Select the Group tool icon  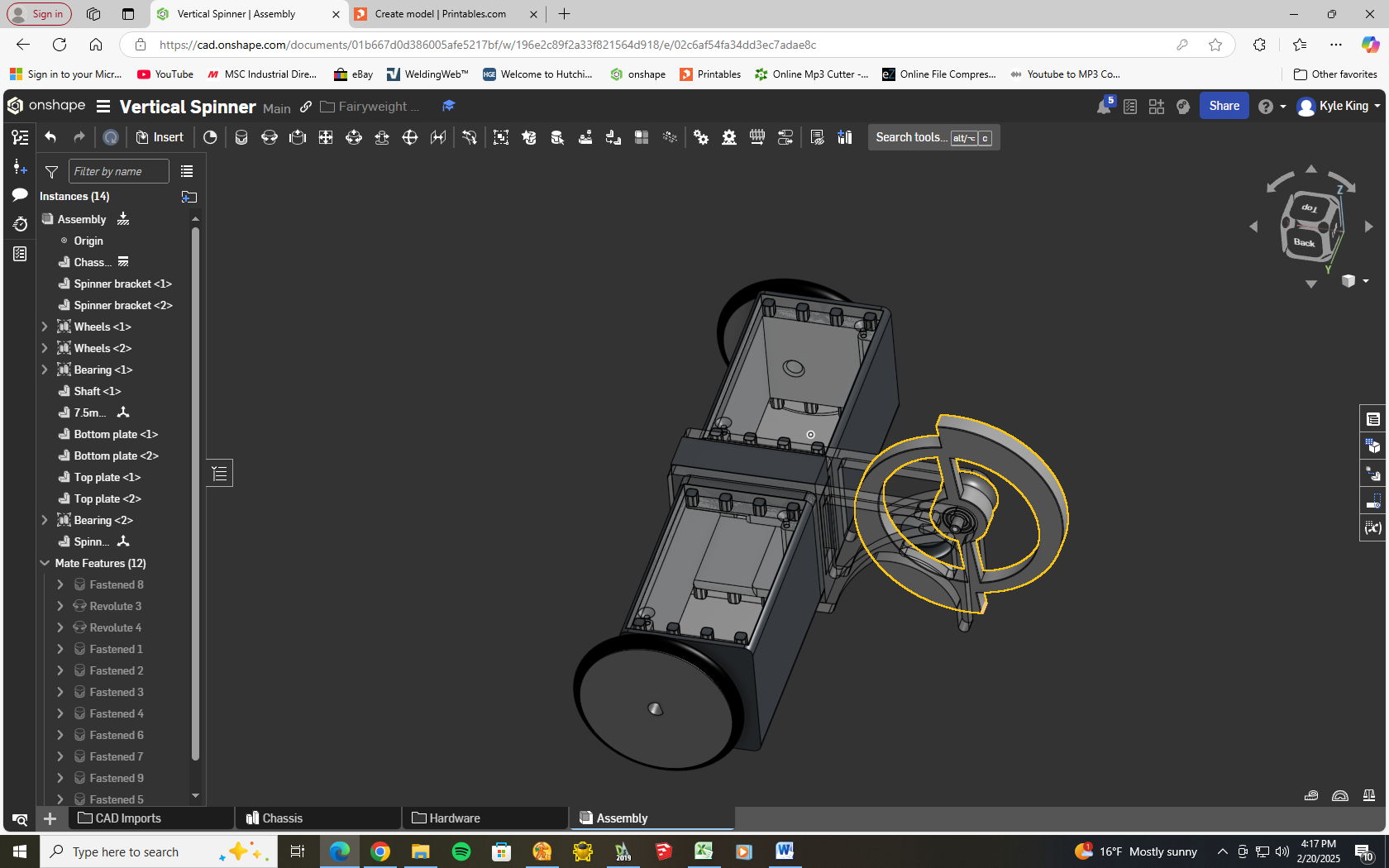[x=501, y=137]
